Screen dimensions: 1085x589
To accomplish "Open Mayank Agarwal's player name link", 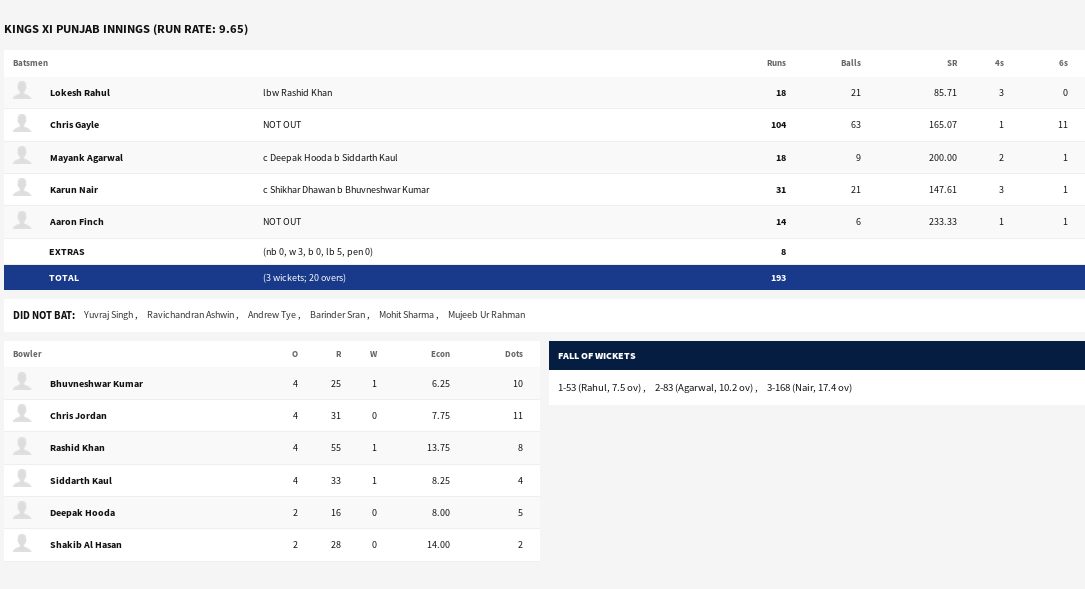I will pyautogui.click(x=86, y=158).
